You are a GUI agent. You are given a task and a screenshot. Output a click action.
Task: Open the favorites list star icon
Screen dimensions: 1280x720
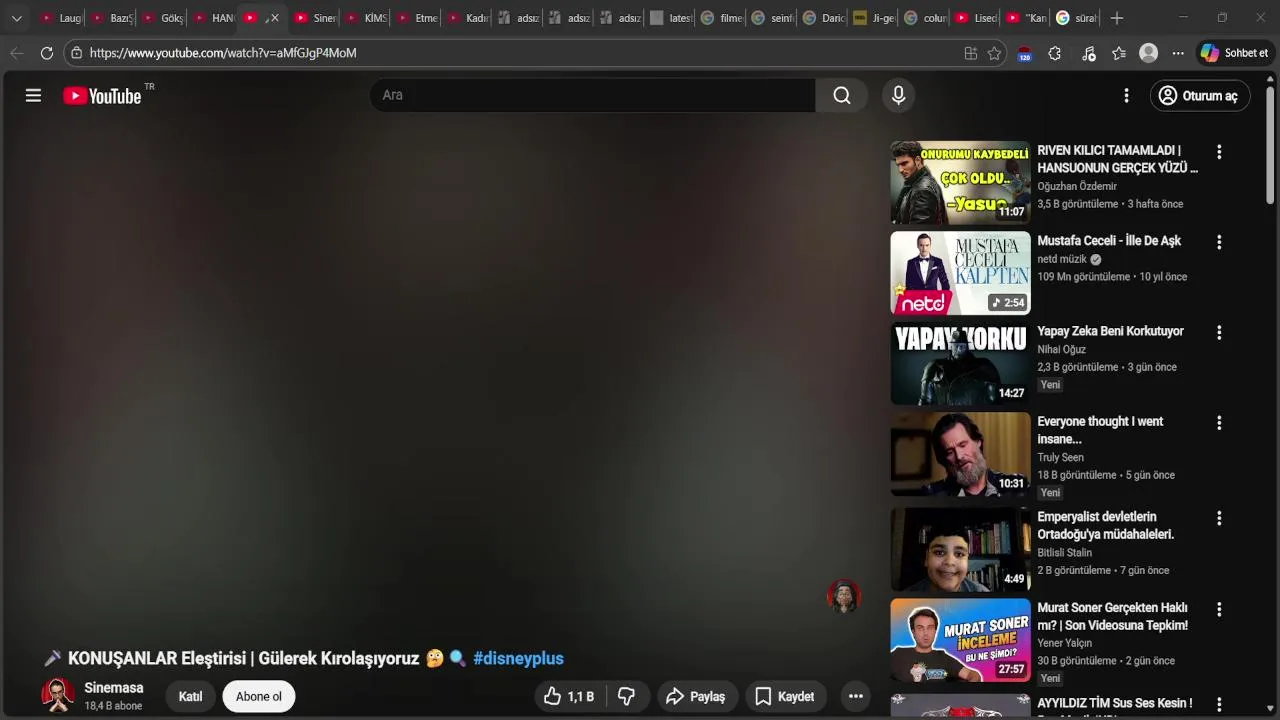[x=1119, y=53]
